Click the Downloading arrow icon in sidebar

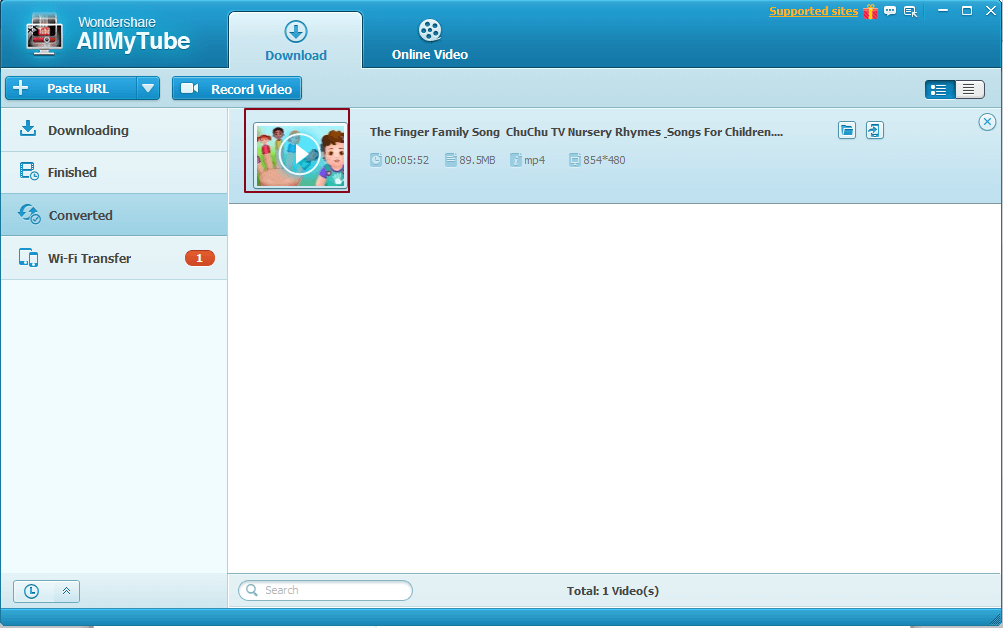click(x=28, y=129)
